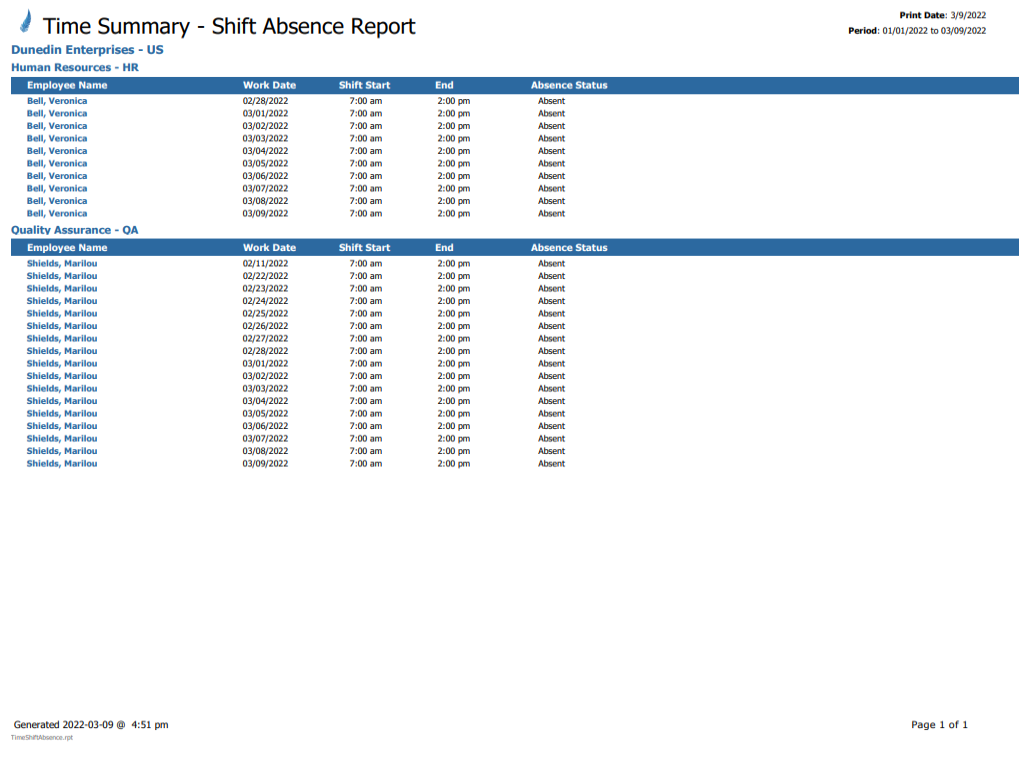Image resolution: width=1026 pixels, height=757 pixels.
Task: Open Bell, Veronica link for the 02/28/2022 row
Action: tap(57, 101)
